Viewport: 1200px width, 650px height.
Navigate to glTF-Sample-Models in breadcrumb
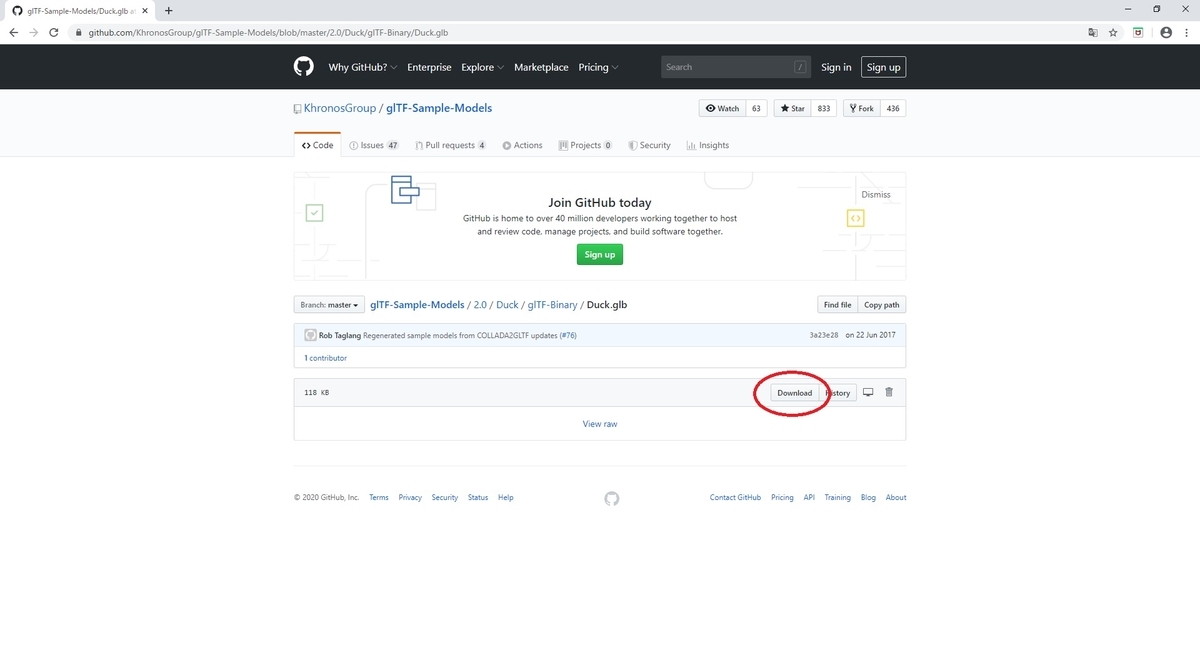(417, 305)
